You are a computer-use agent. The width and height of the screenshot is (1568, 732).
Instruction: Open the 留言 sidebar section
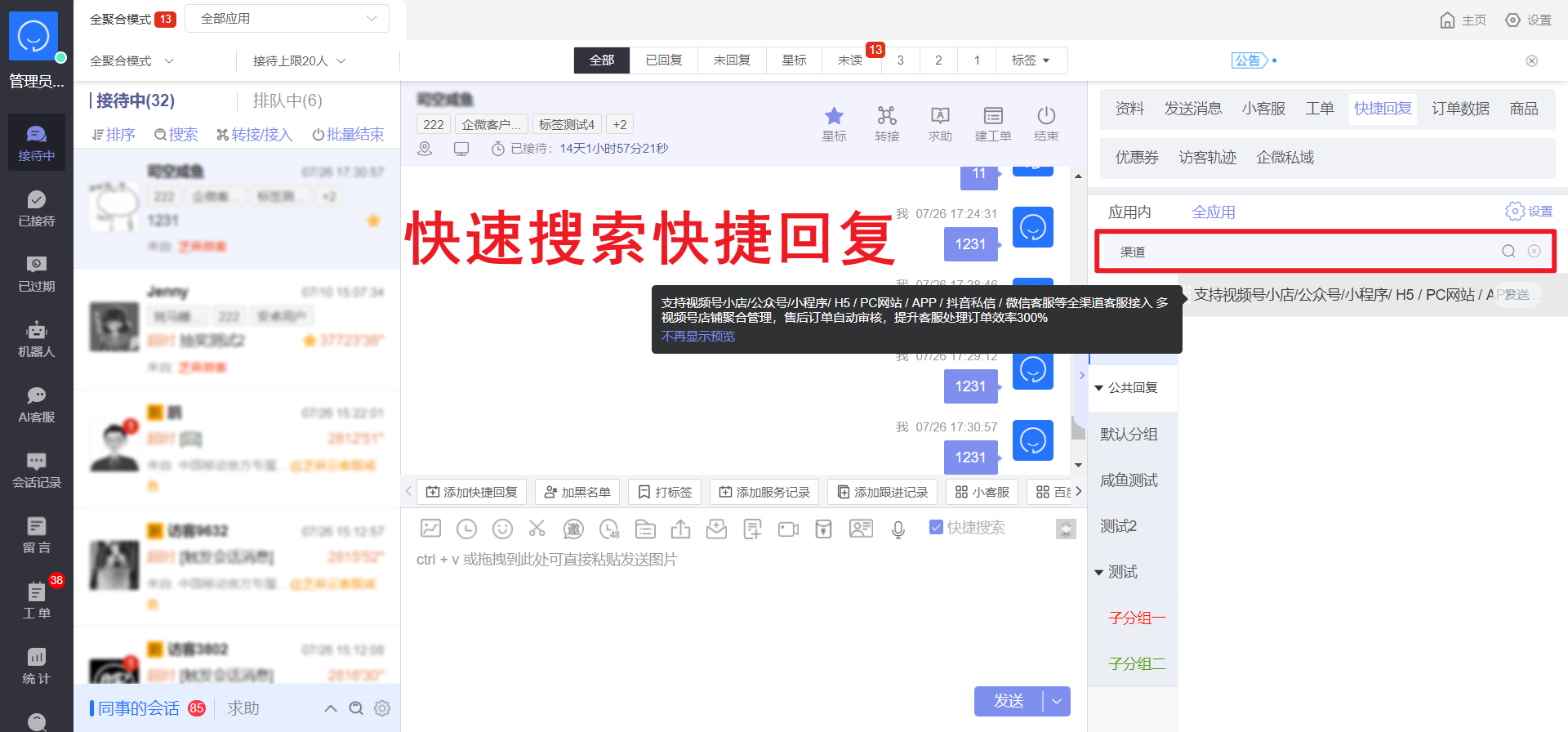point(36,536)
